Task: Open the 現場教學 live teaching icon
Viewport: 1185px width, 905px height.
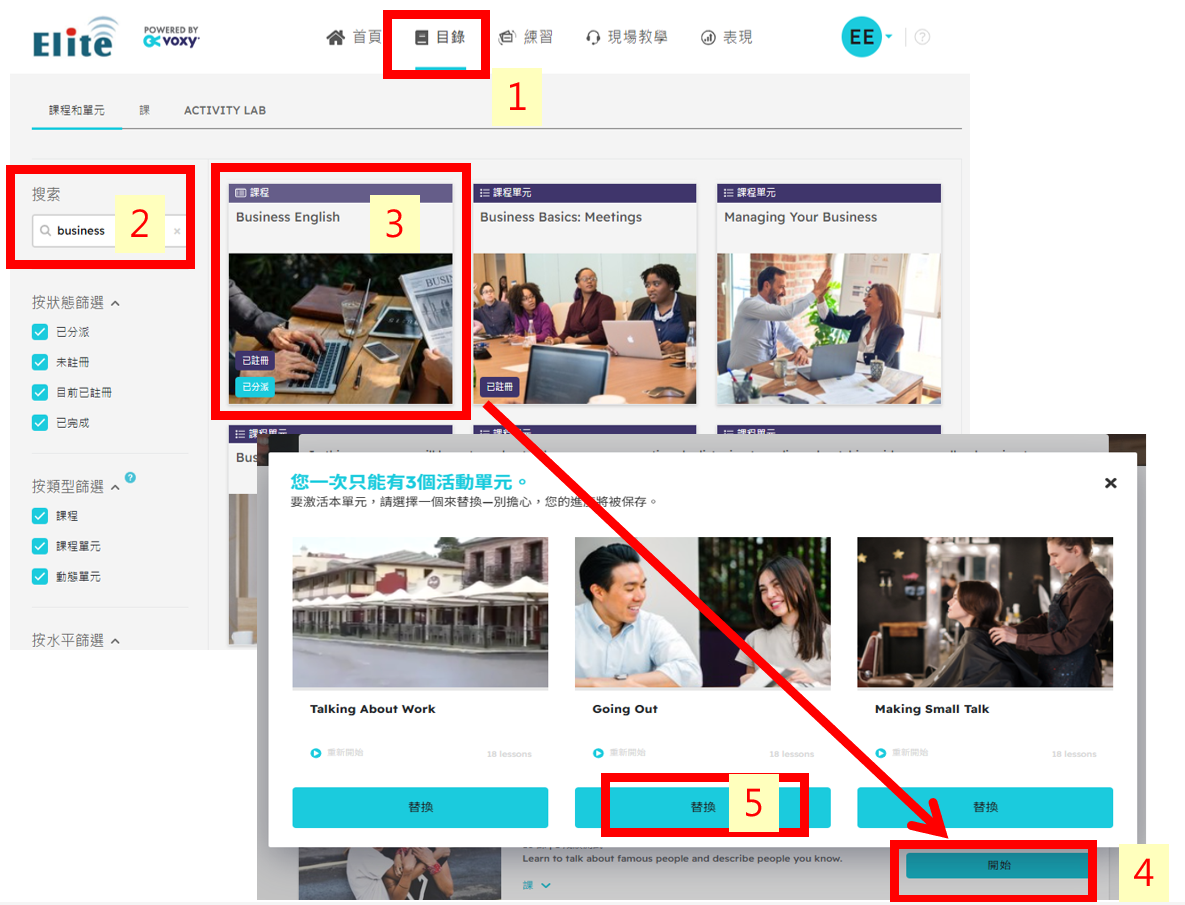Action: click(x=592, y=37)
